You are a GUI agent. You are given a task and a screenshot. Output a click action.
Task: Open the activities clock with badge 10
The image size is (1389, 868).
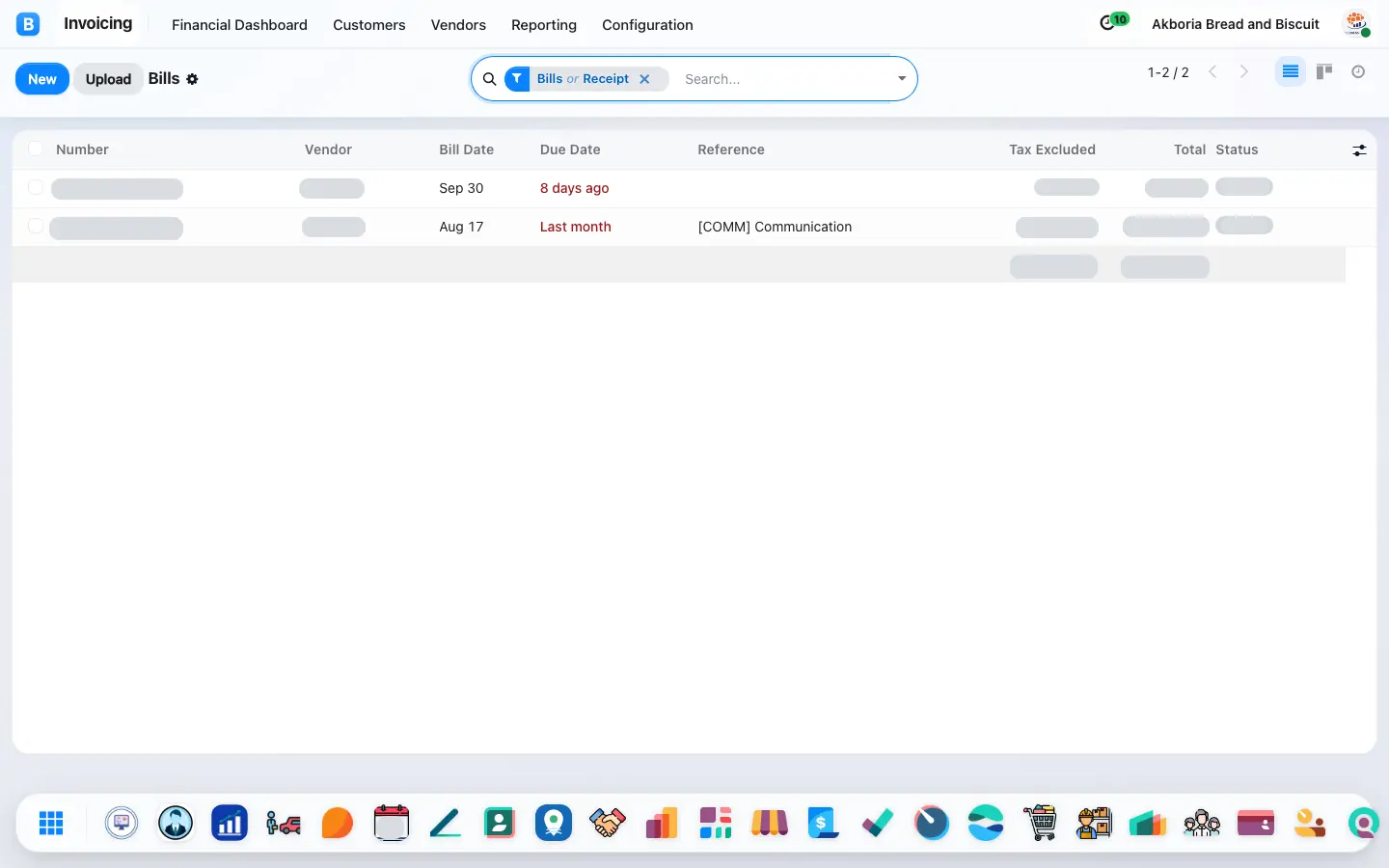(1113, 22)
